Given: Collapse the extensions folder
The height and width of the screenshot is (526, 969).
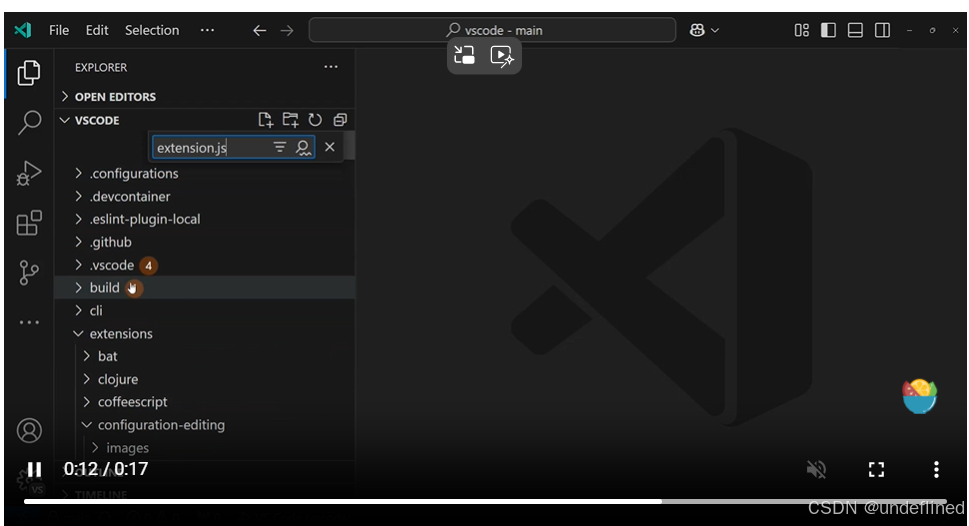Looking at the screenshot, I should pyautogui.click(x=205, y=334).
